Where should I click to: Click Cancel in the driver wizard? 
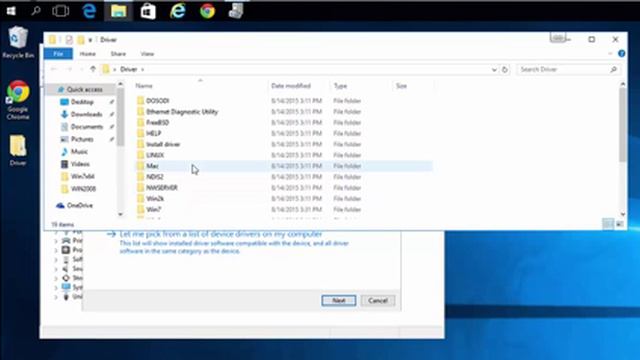coord(378,300)
